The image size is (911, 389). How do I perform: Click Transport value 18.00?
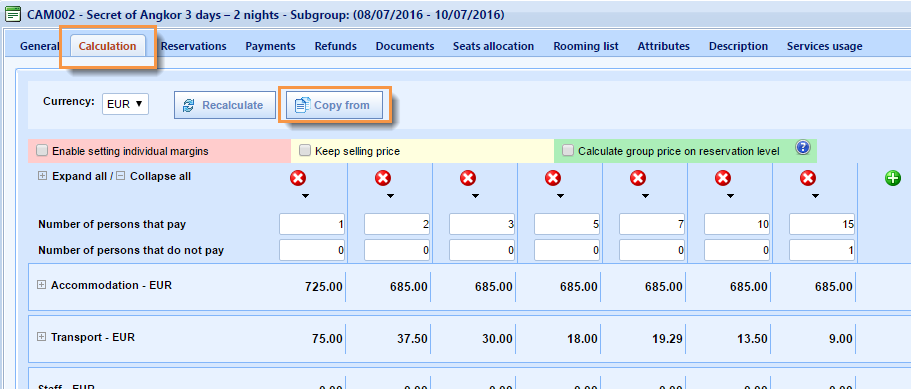pos(582,338)
